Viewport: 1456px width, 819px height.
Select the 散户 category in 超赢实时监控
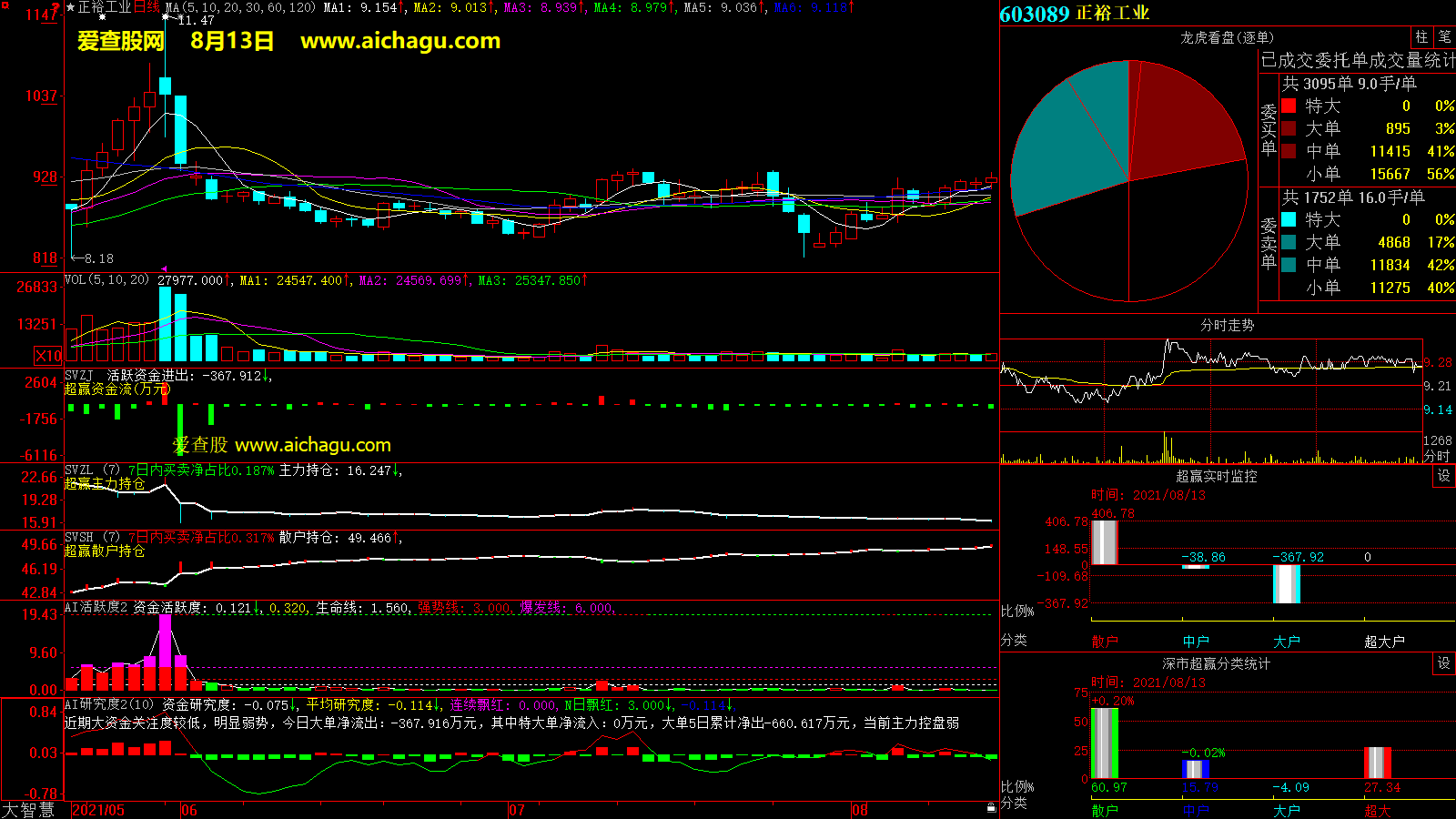click(x=1104, y=642)
